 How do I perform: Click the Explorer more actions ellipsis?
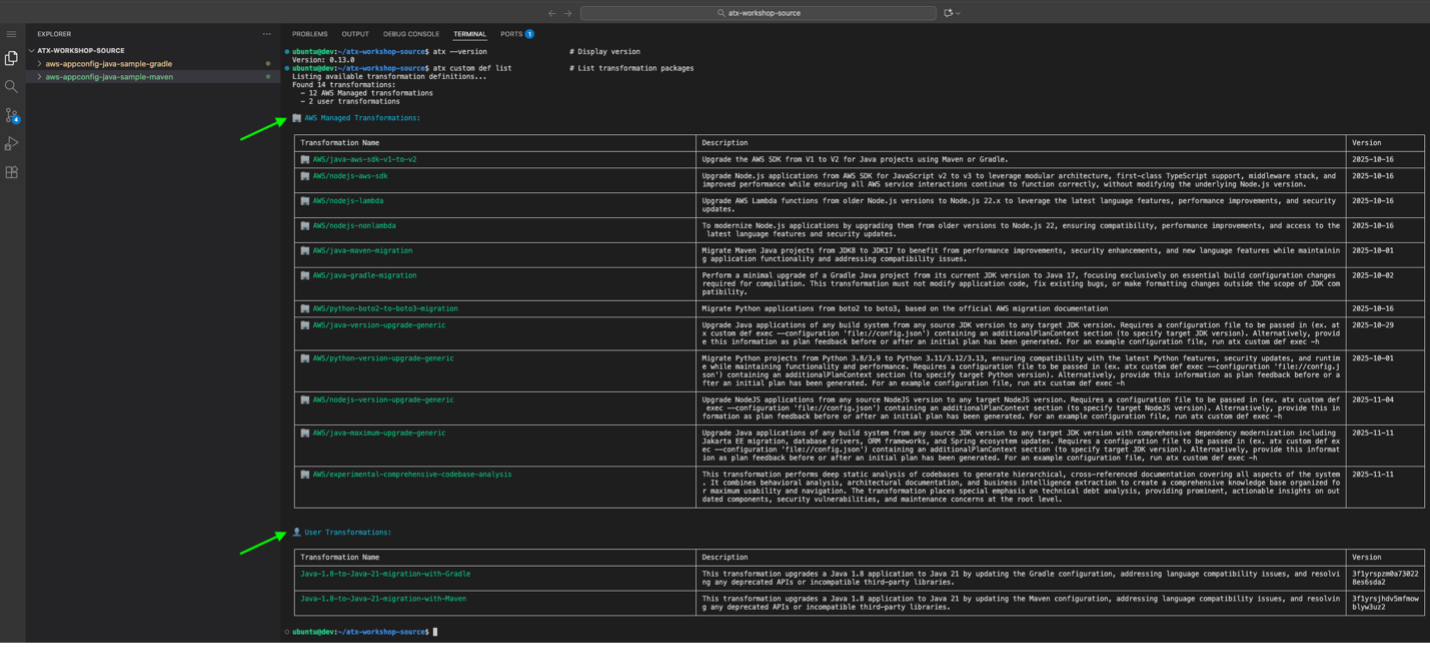[265, 33]
